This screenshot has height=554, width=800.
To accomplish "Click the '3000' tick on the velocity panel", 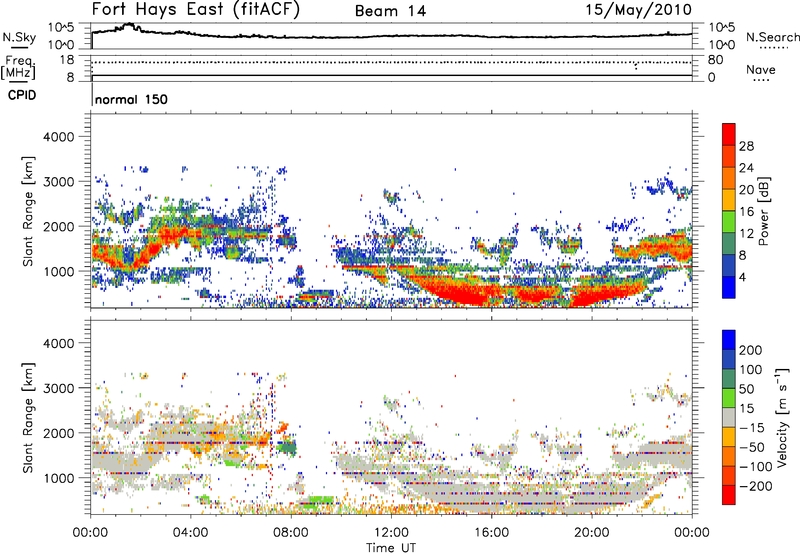I will (x=59, y=388).
